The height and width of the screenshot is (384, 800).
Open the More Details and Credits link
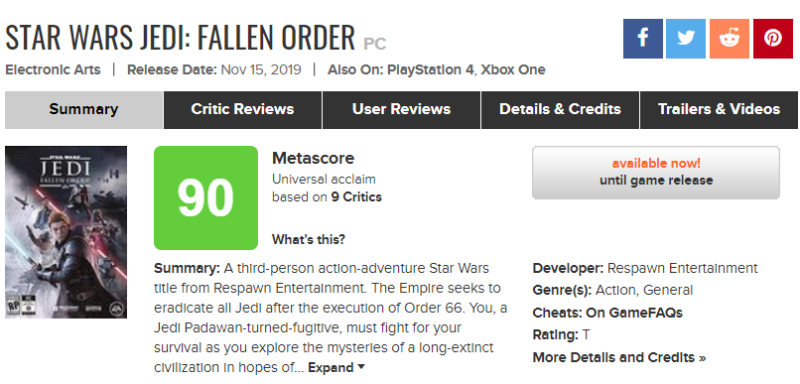click(619, 357)
